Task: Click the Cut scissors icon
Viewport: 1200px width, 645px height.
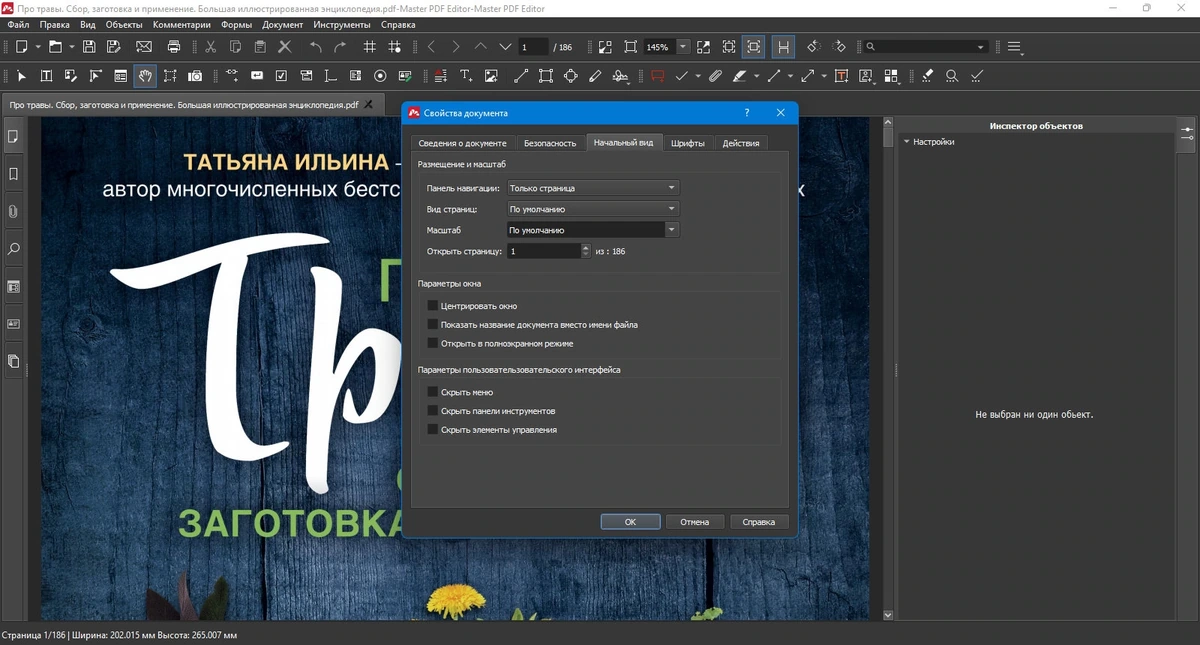Action: 210,46
